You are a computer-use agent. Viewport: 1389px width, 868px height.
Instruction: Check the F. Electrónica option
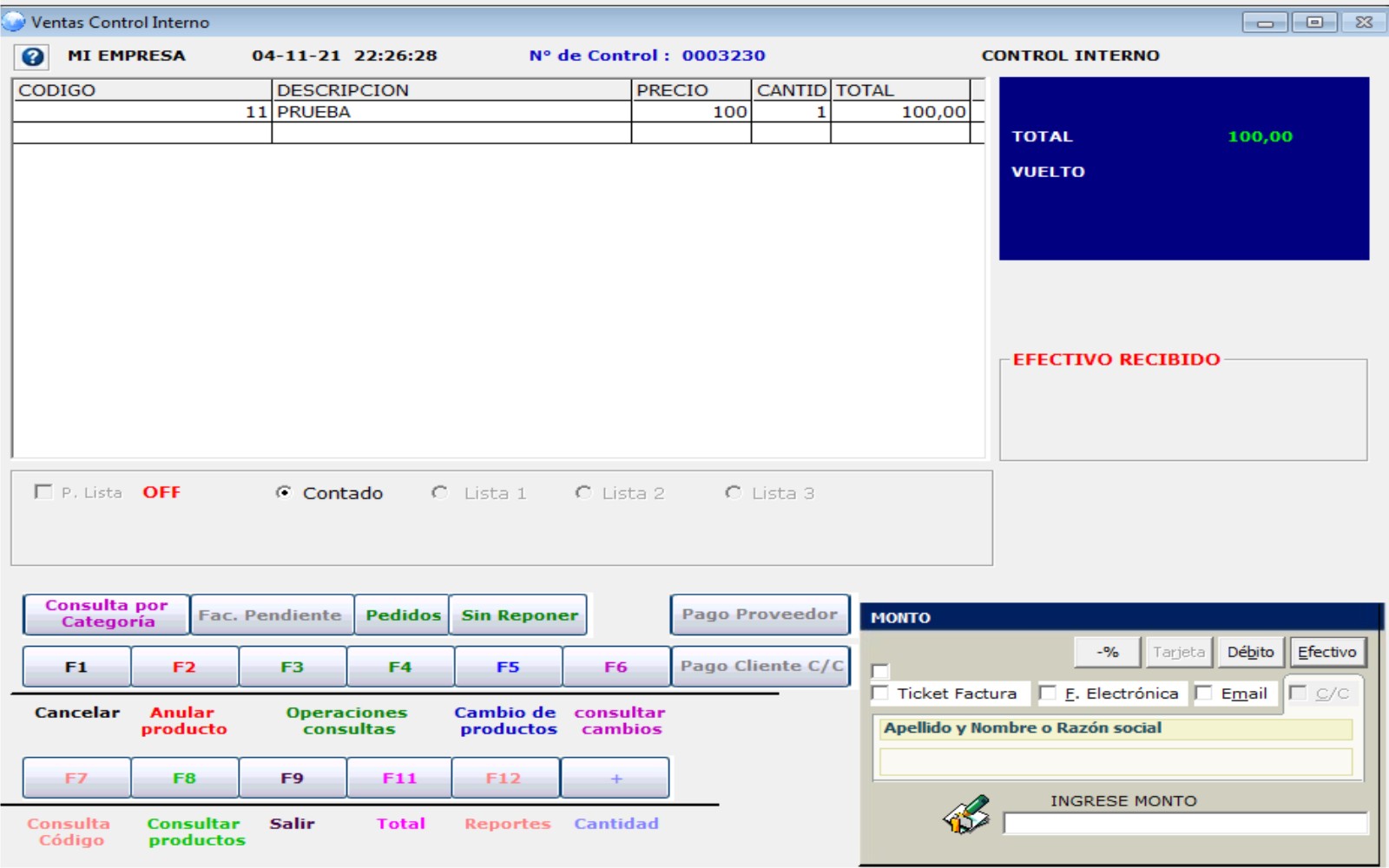pyautogui.click(x=1049, y=694)
